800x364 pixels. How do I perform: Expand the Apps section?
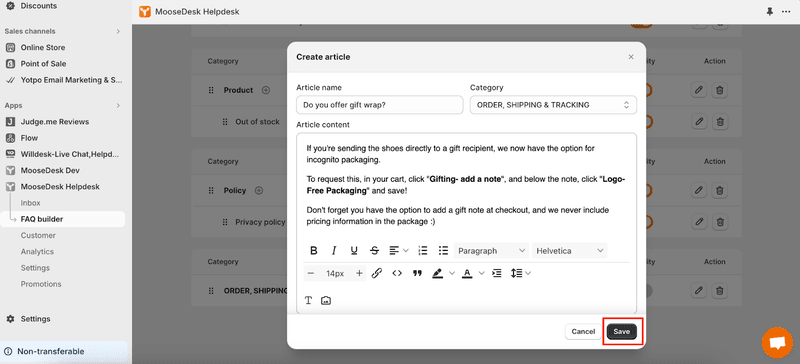pyautogui.click(x=118, y=106)
